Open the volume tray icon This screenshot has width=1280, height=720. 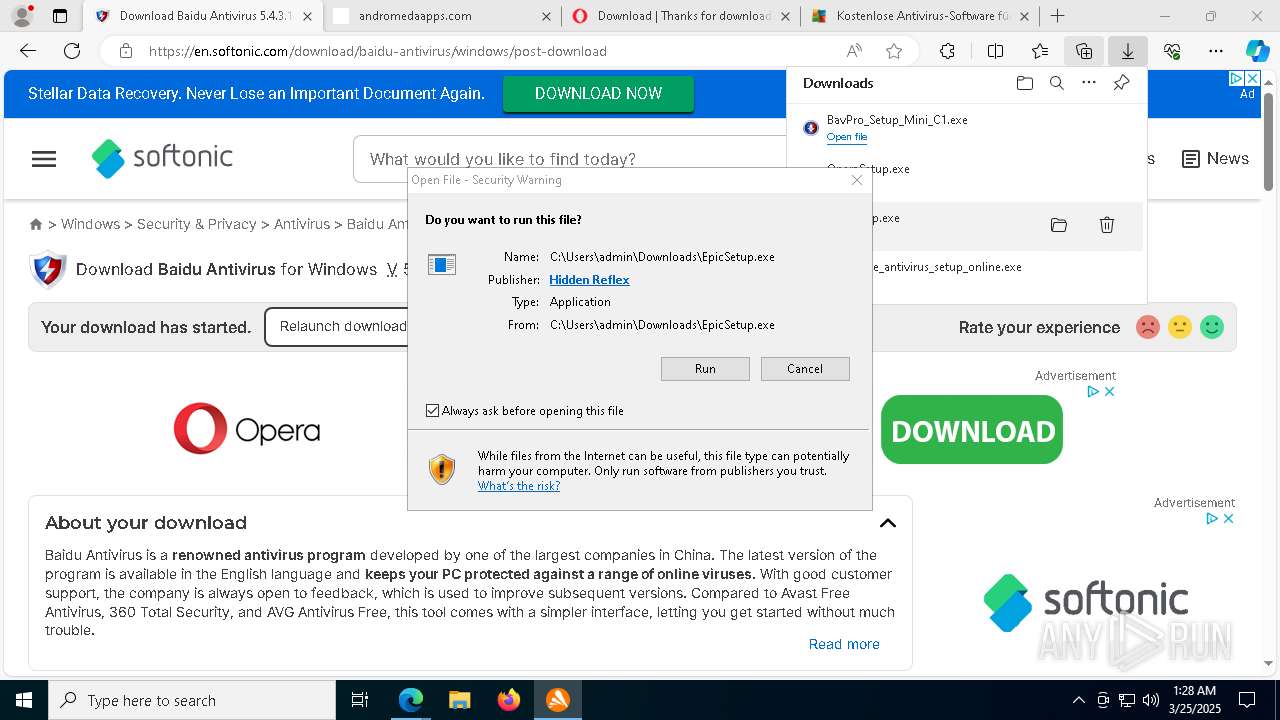[1151, 700]
